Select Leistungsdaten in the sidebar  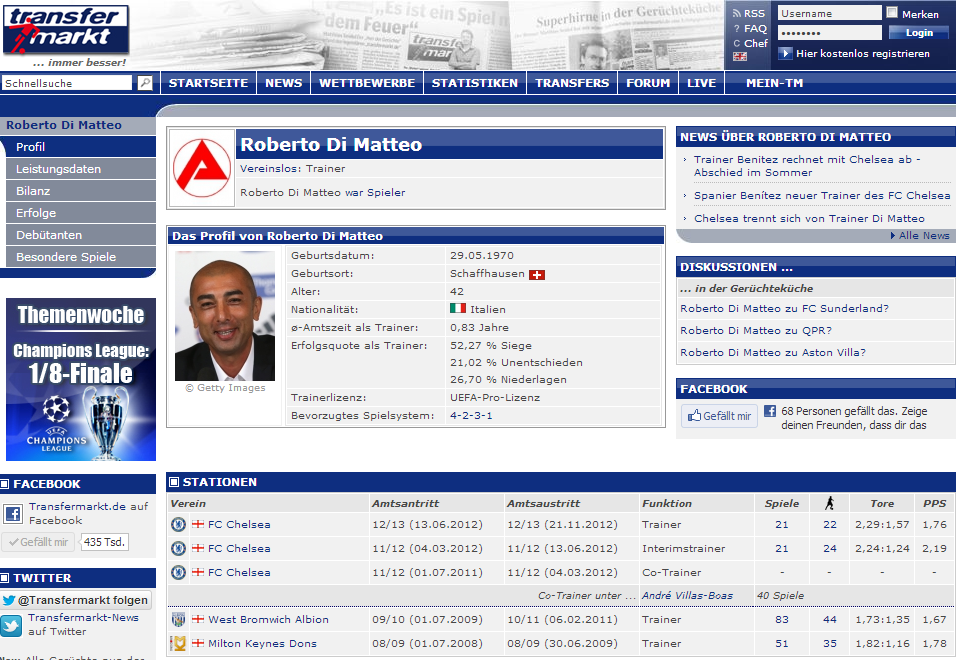point(58,169)
